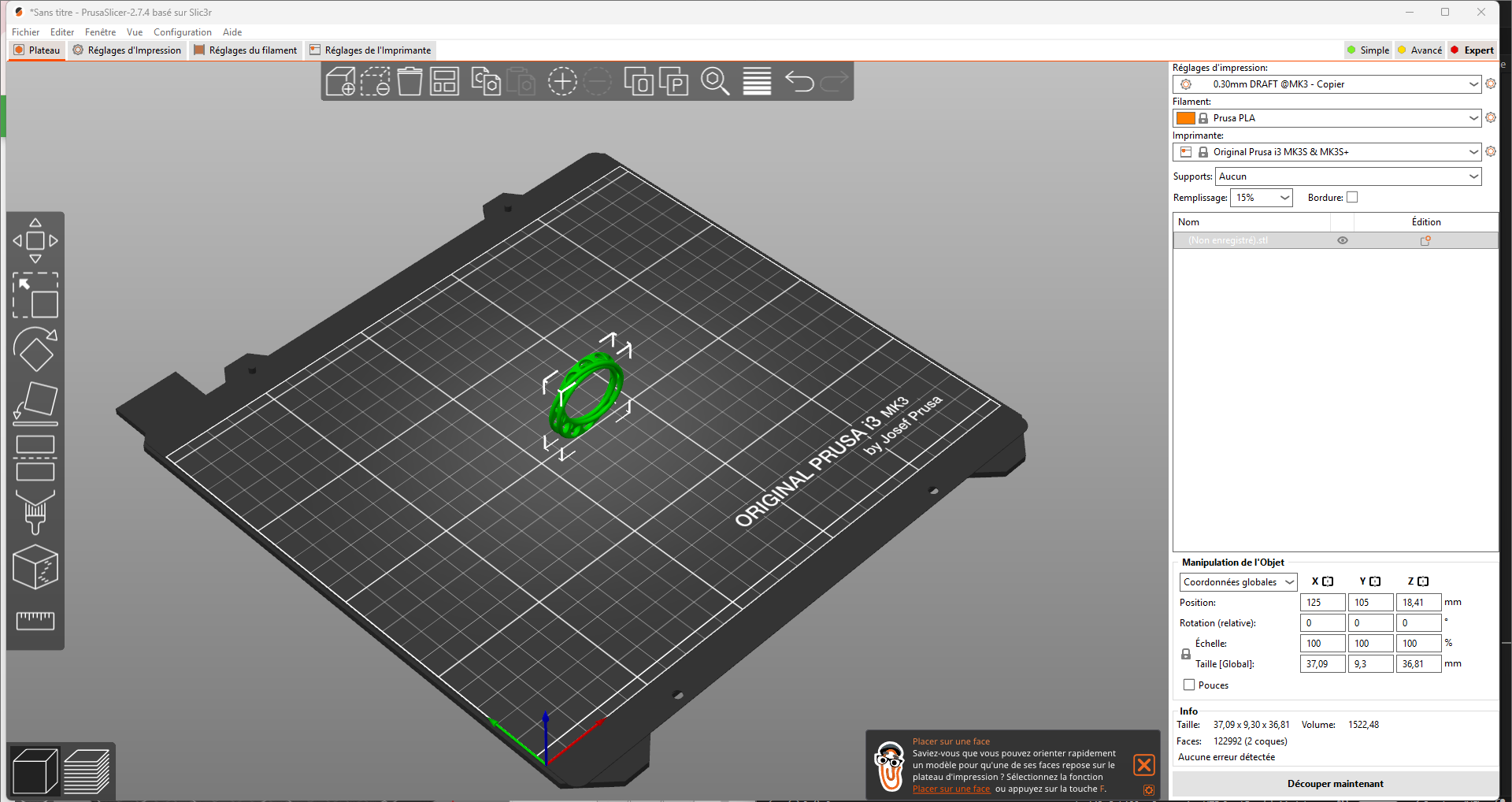Select the Seam painting cube tool
The image size is (1512, 802).
(35, 566)
